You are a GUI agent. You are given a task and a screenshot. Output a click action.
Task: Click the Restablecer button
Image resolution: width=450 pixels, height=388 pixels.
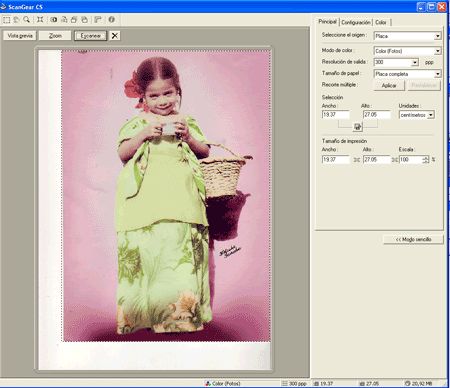(x=424, y=86)
